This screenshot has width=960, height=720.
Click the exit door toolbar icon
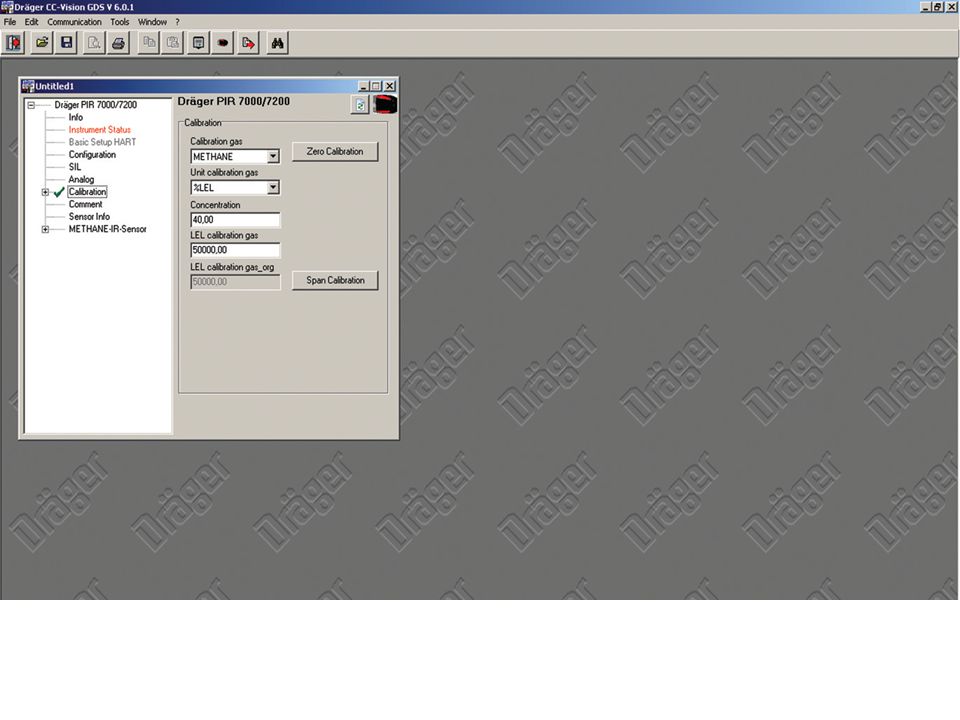pyautogui.click(x=13, y=43)
